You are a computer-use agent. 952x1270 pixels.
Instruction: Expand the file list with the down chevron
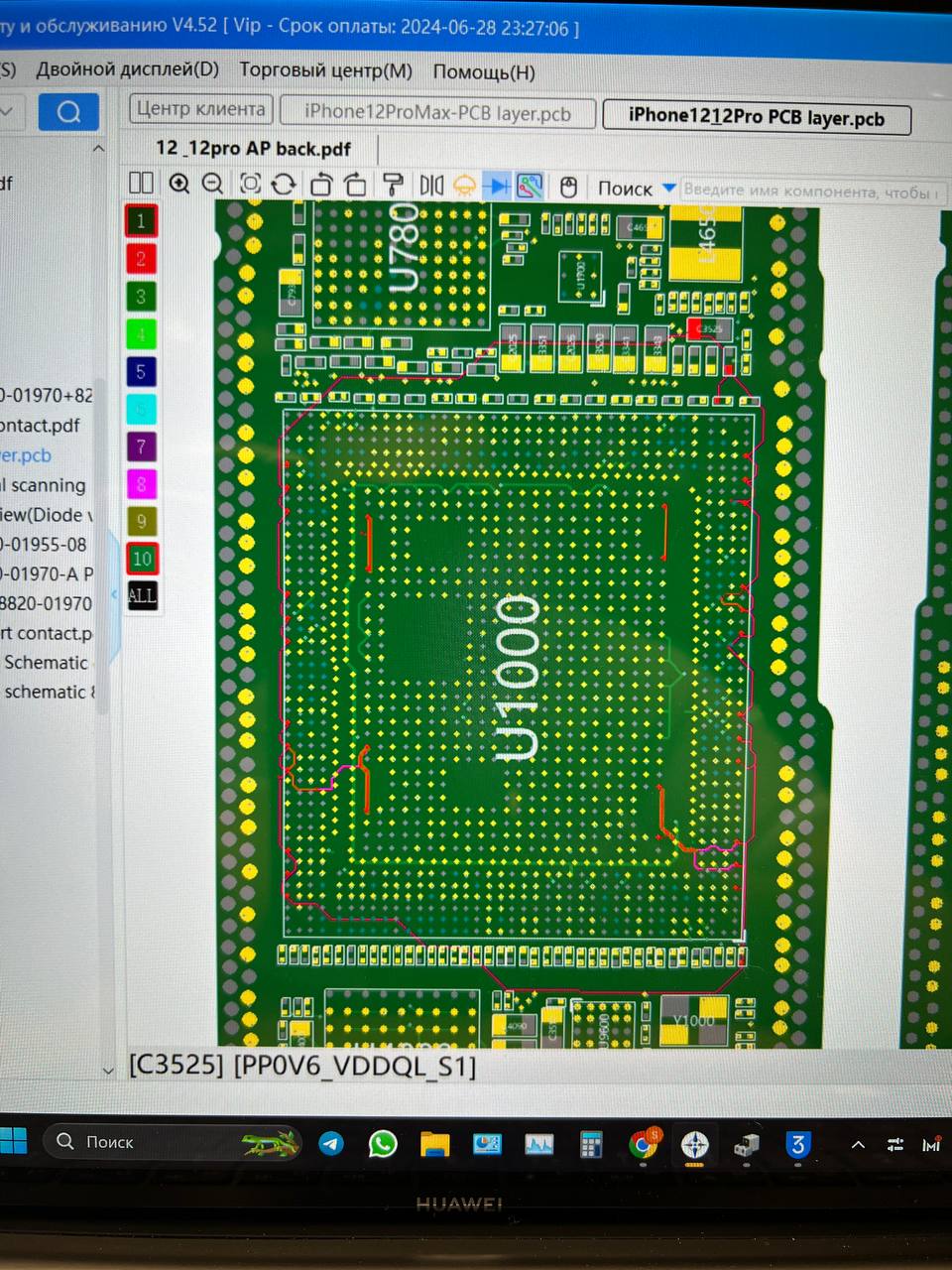coord(108,1071)
